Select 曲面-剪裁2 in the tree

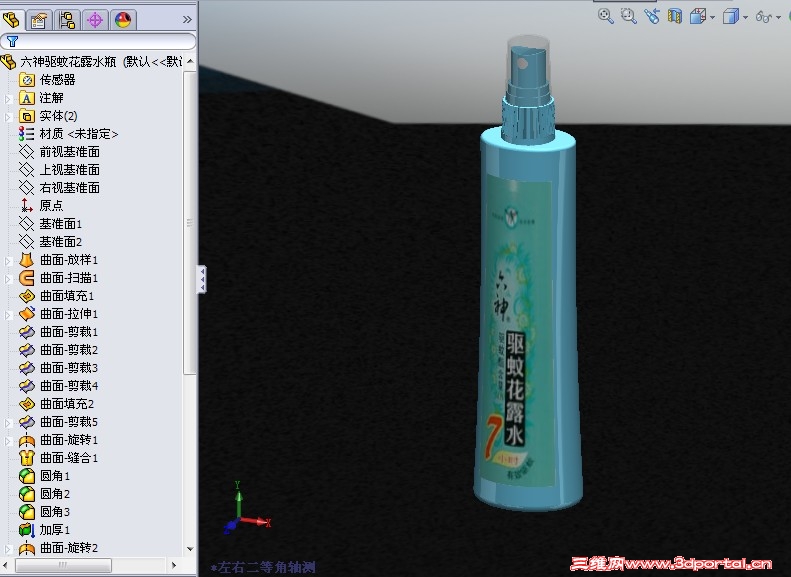click(69, 350)
